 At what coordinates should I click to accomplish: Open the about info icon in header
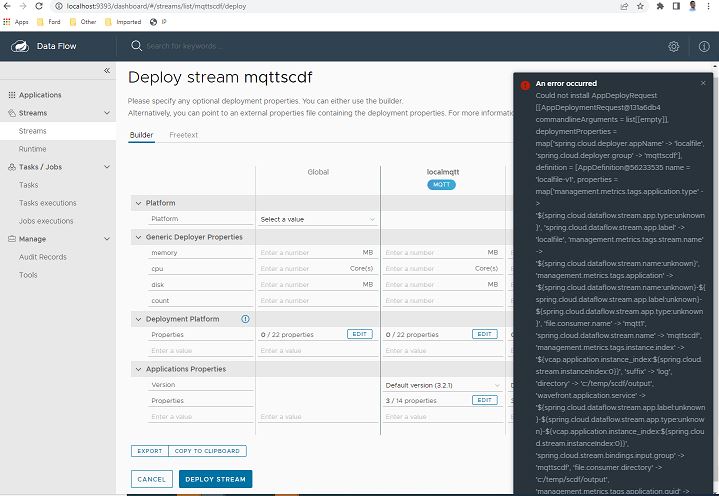tap(704, 46)
